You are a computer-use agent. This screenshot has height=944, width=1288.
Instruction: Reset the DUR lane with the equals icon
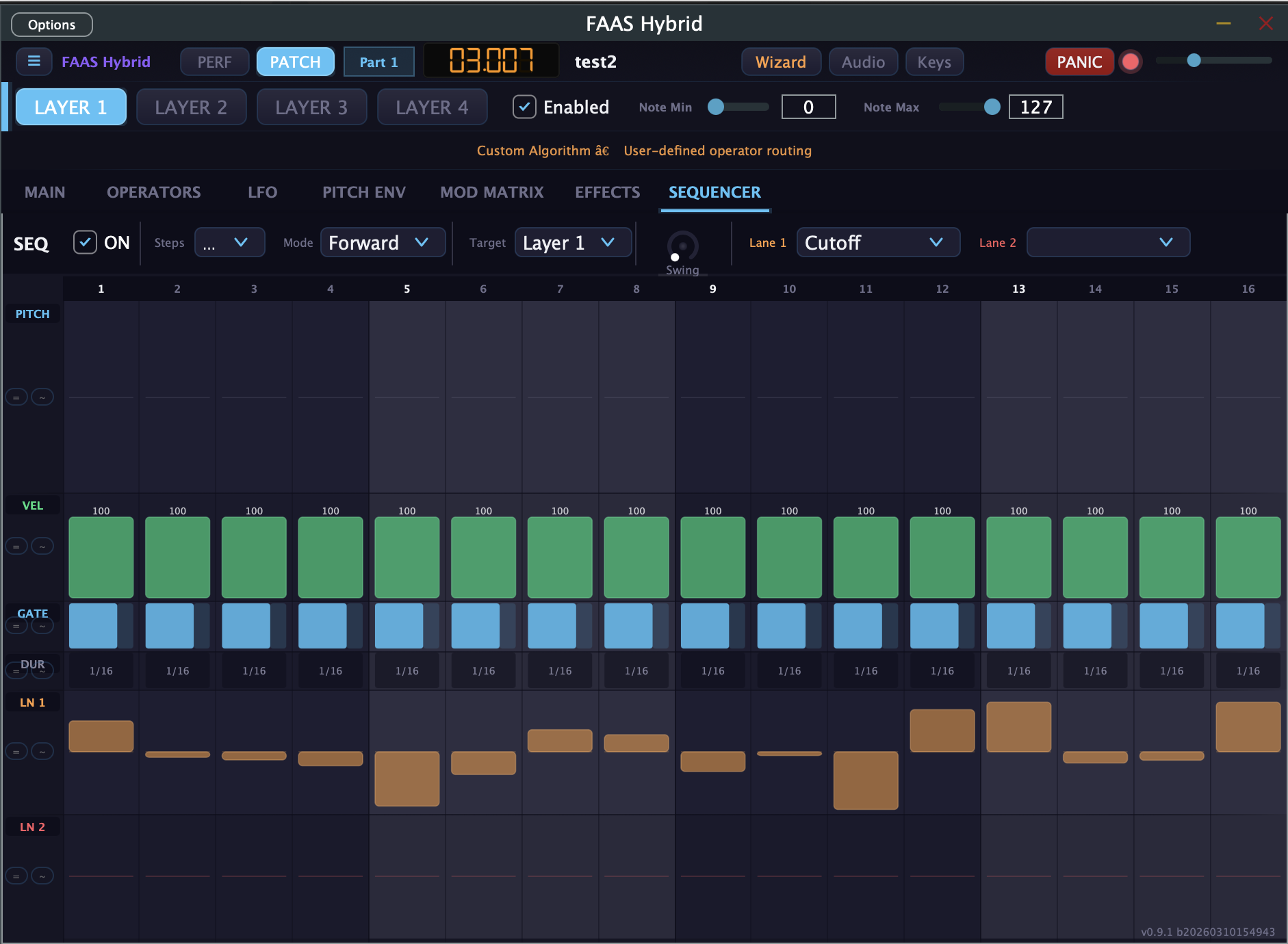click(16, 671)
